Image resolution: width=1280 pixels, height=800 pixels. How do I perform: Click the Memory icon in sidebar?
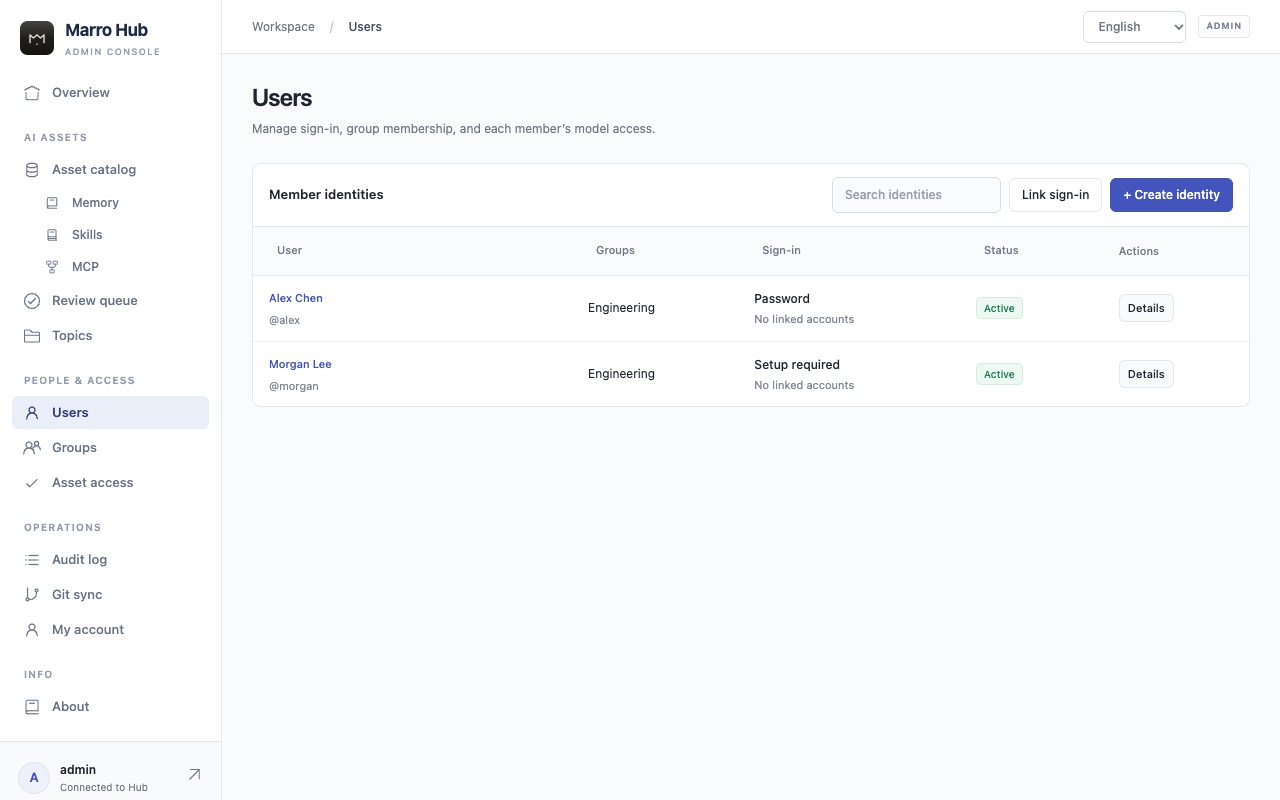coord(52,203)
